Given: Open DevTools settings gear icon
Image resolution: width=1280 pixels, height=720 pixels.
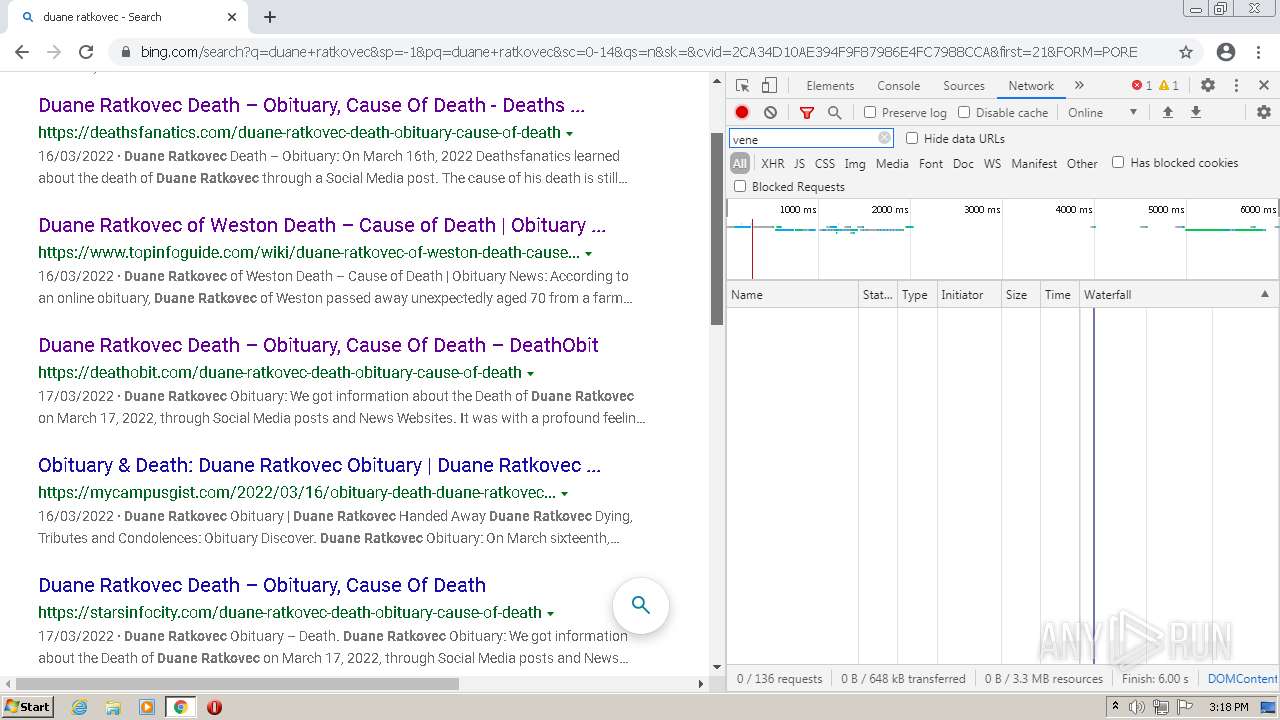Looking at the screenshot, I should point(1208,86).
